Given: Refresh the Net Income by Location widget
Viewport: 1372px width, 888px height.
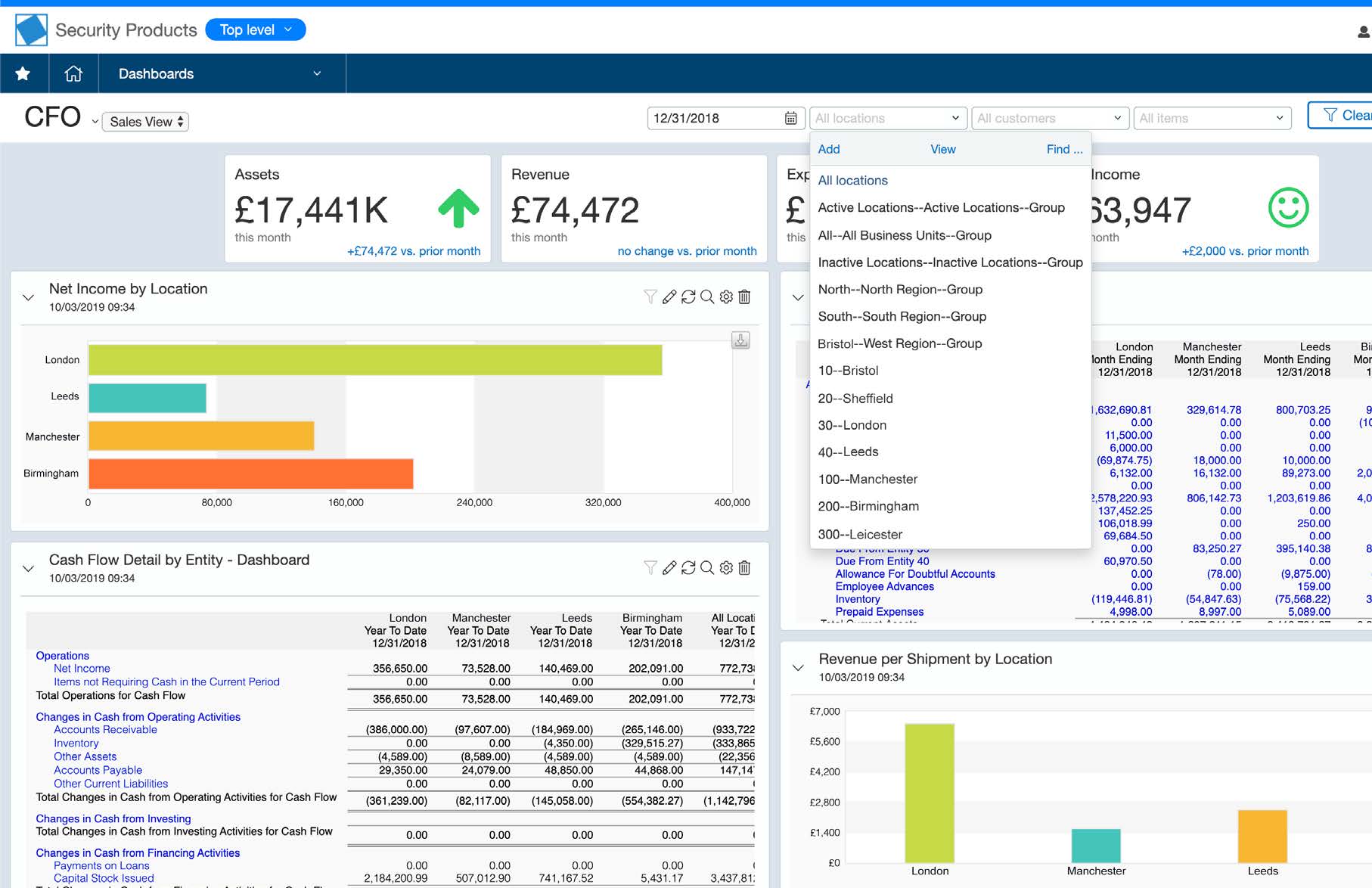Looking at the screenshot, I should pyautogui.click(x=688, y=297).
